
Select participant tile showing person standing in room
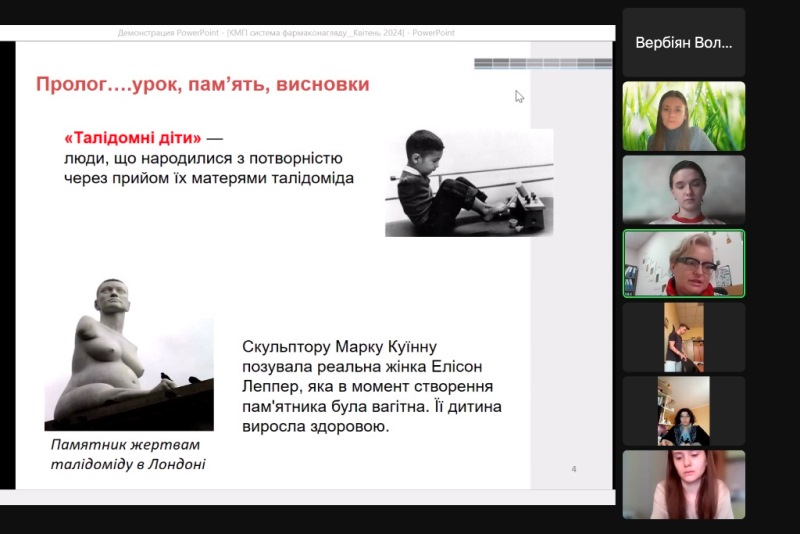coord(684,337)
